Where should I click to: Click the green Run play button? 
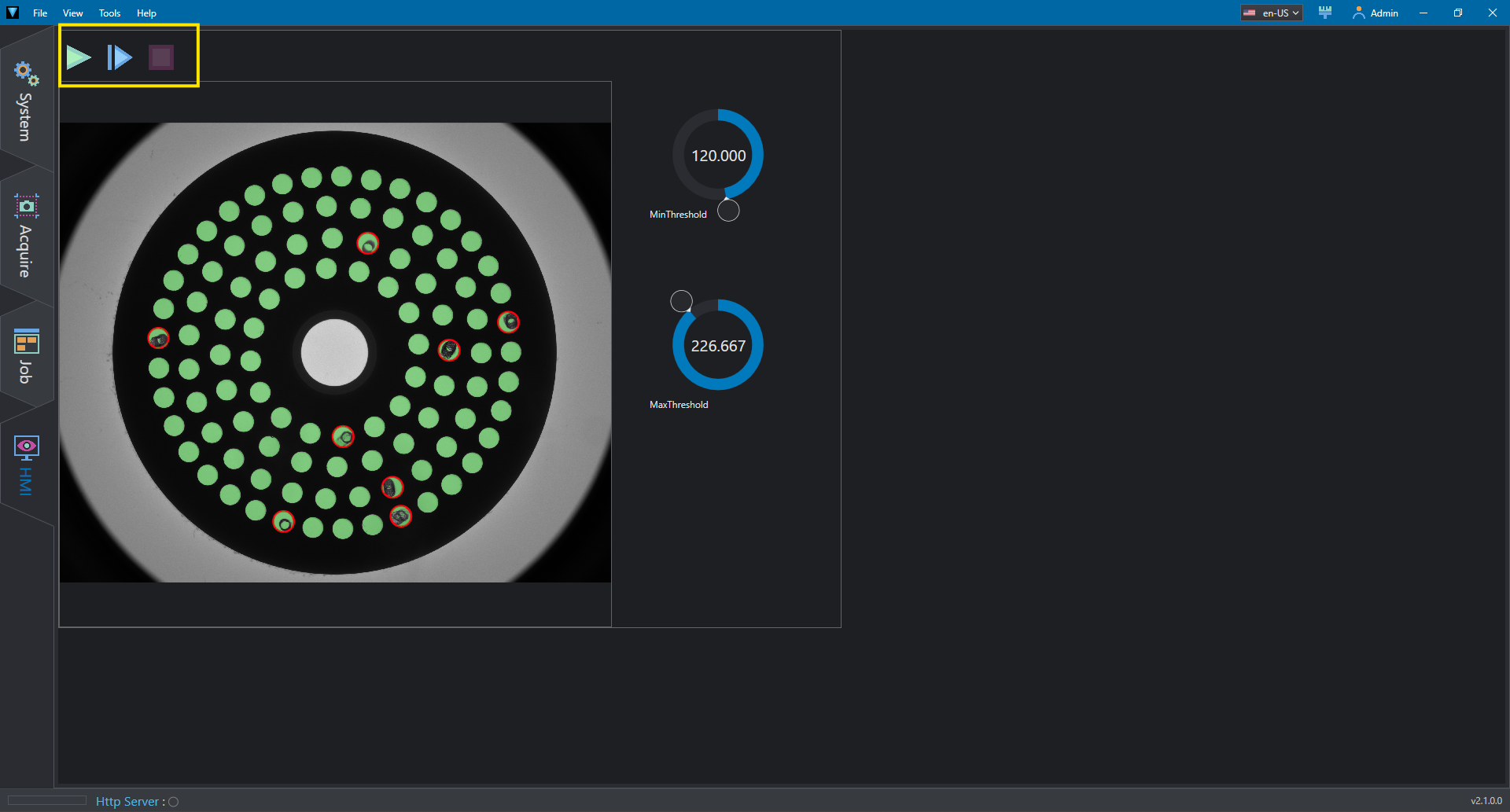[x=79, y=57]
